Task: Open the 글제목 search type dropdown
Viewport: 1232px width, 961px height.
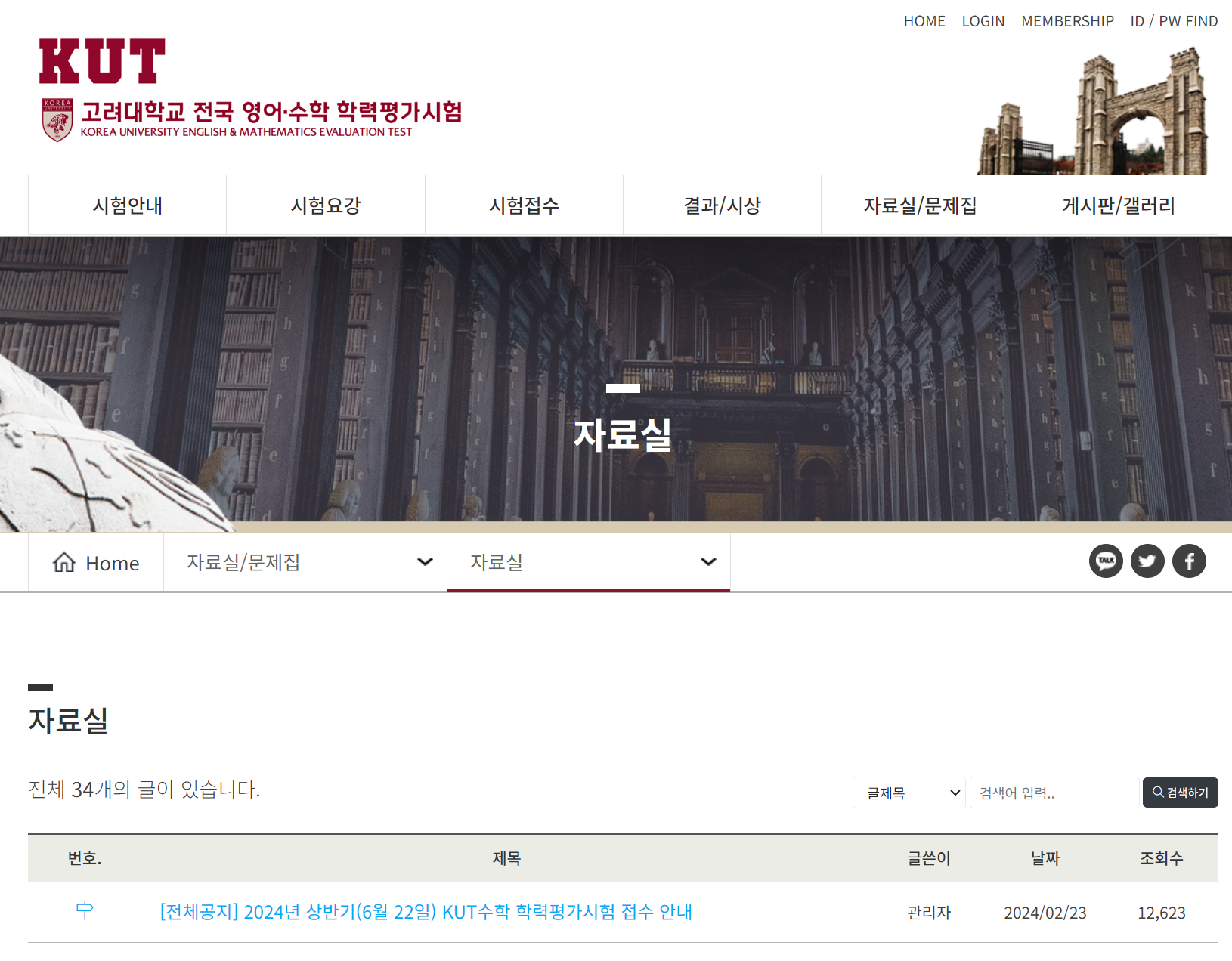Action: 909,793
